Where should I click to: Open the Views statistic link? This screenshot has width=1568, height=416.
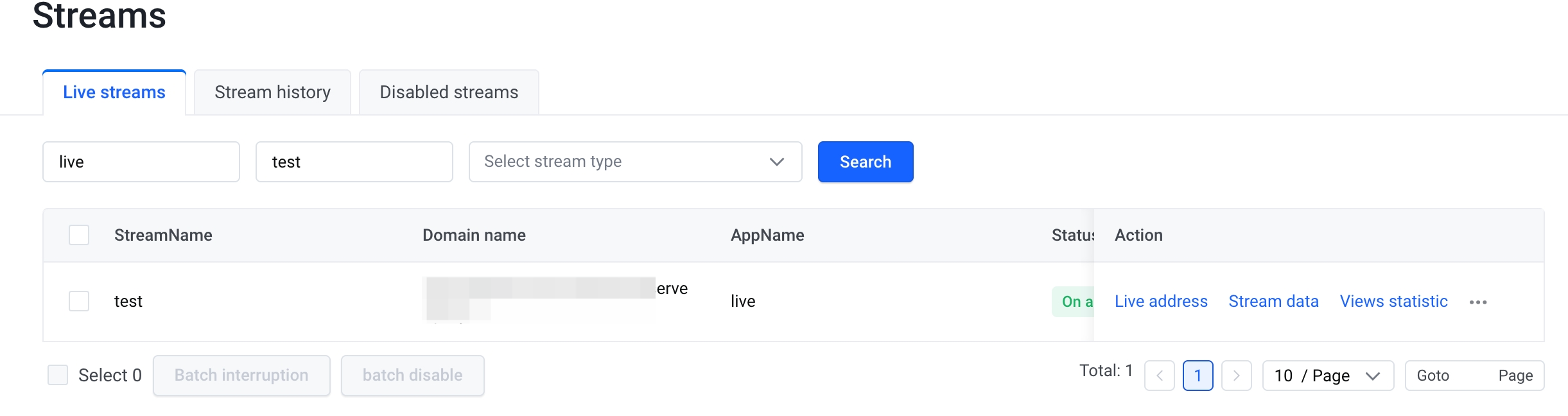click(x=1393, y=301)
